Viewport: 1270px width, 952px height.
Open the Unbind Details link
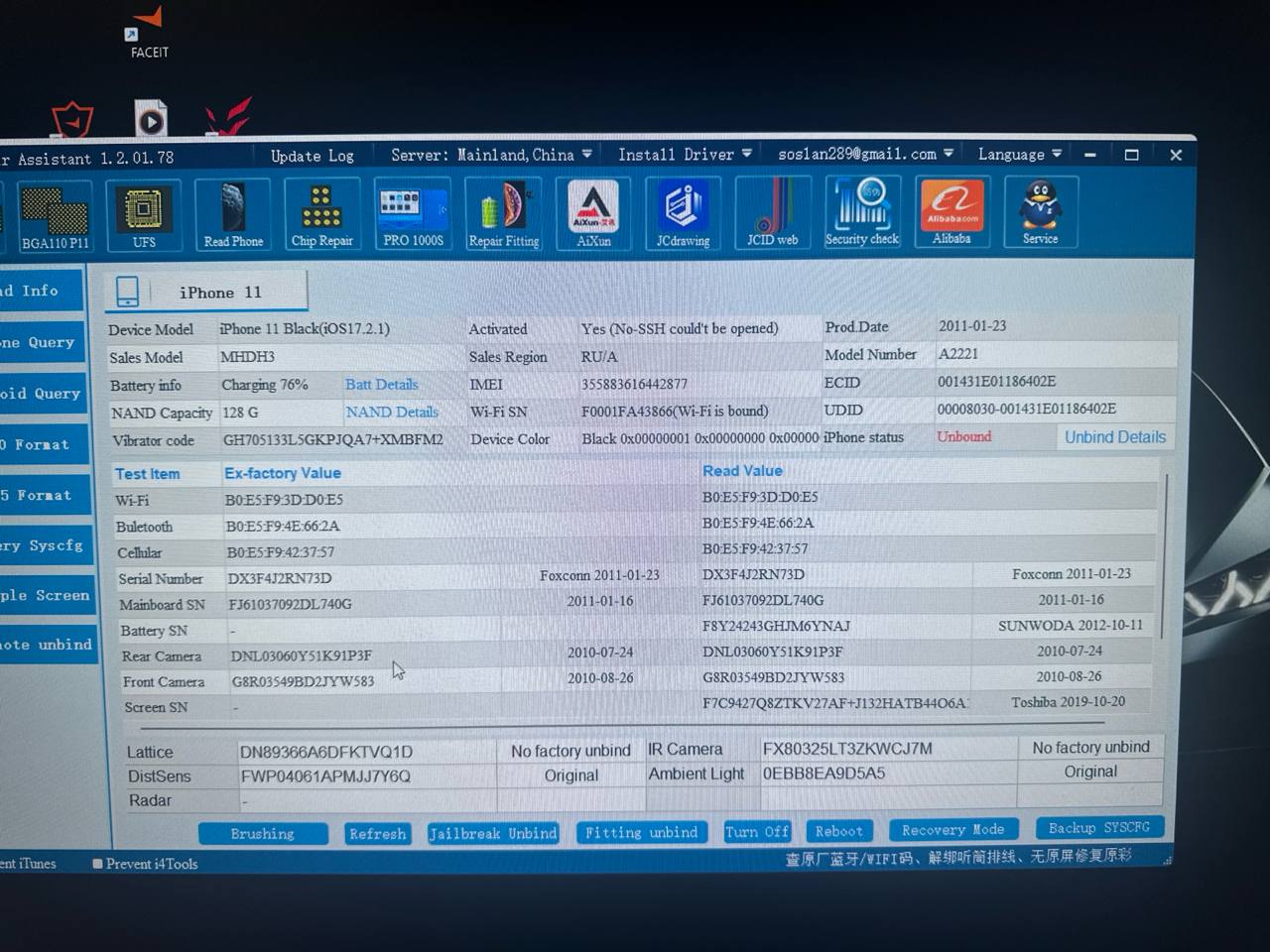[x=1115, y=436]
